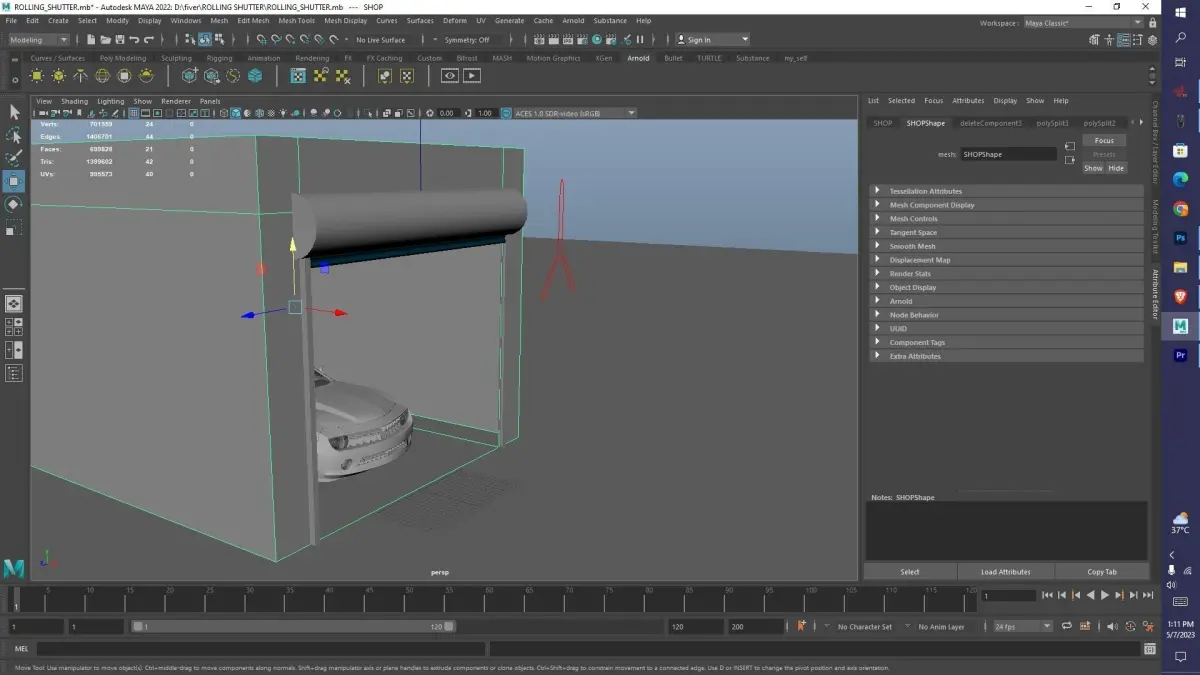Screen dimensions: 1200x675
Task: Open the Arnold RenderView shelf icon
Action: tap(450, 76)
